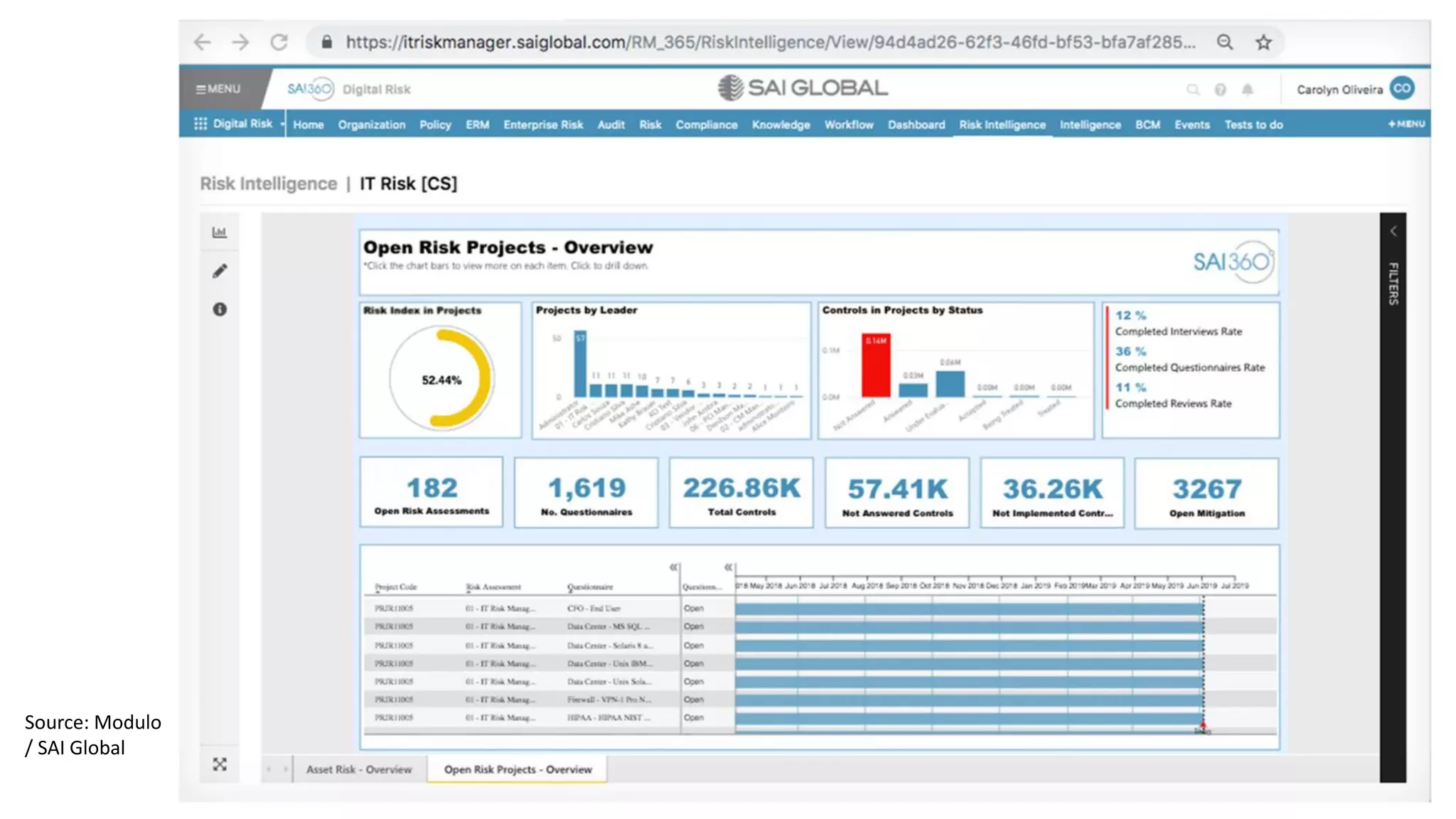
Task: Click the red Not Answered bar
Action: pos(875,366)
